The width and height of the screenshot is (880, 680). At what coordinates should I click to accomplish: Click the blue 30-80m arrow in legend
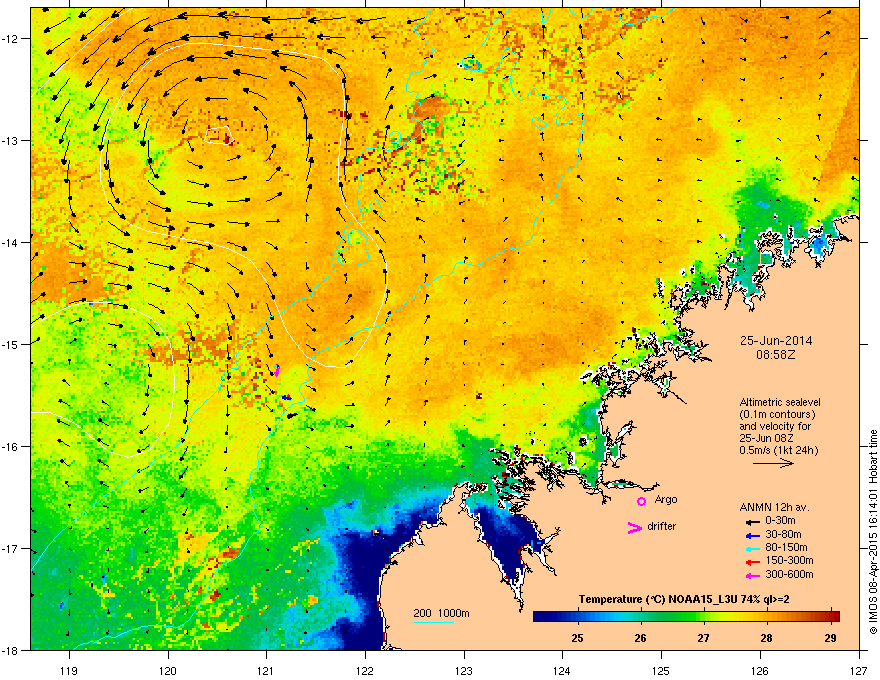click(752, 536)
